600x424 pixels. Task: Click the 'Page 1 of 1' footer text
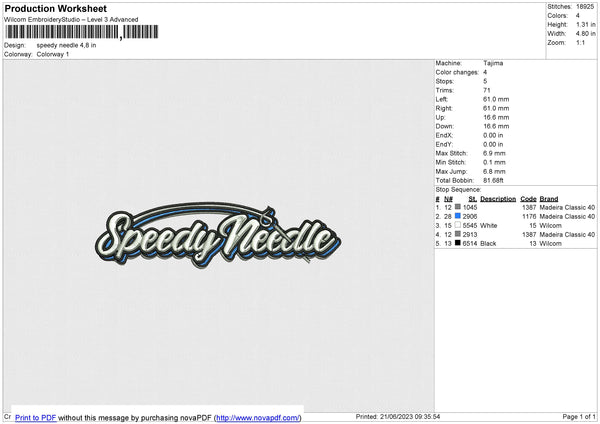tap(579, 416)
